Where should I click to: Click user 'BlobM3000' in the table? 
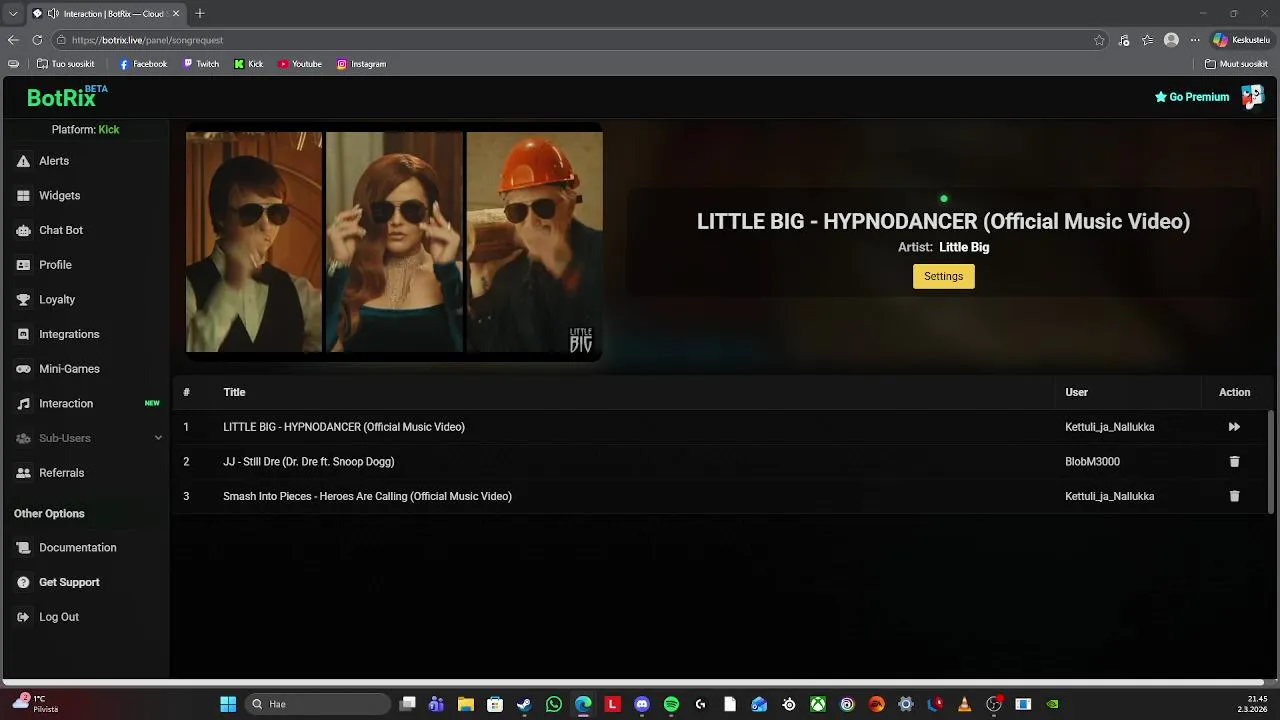click(x=1092, y=462)
